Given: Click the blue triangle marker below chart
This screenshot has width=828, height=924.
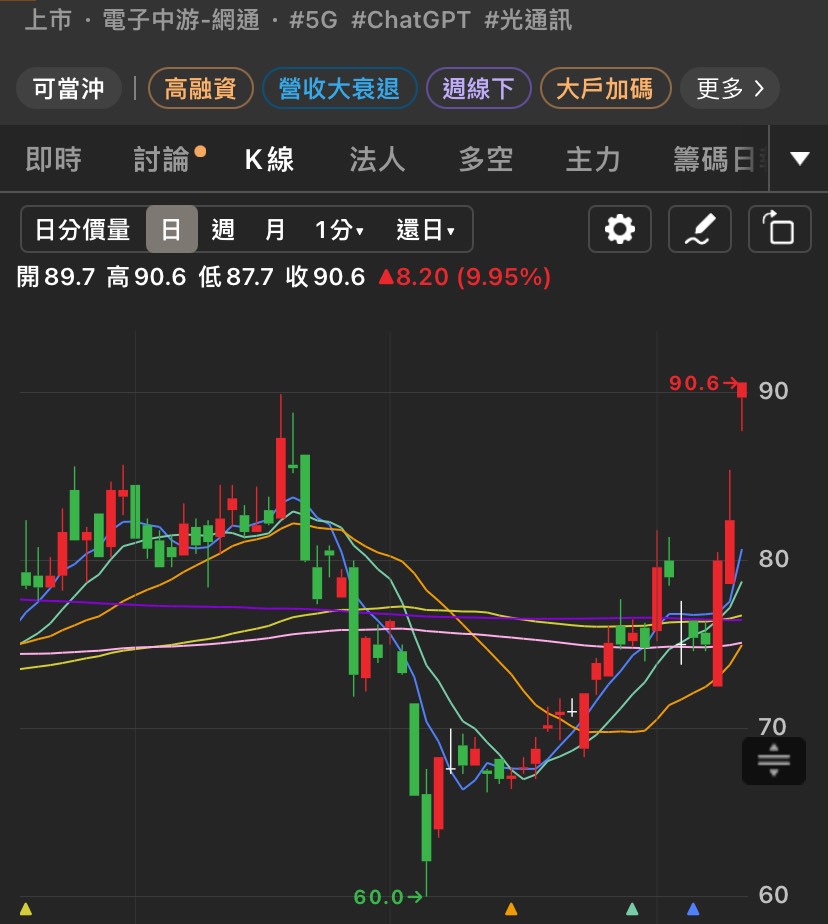Looking at the screenshot, I should coord(693,908).
